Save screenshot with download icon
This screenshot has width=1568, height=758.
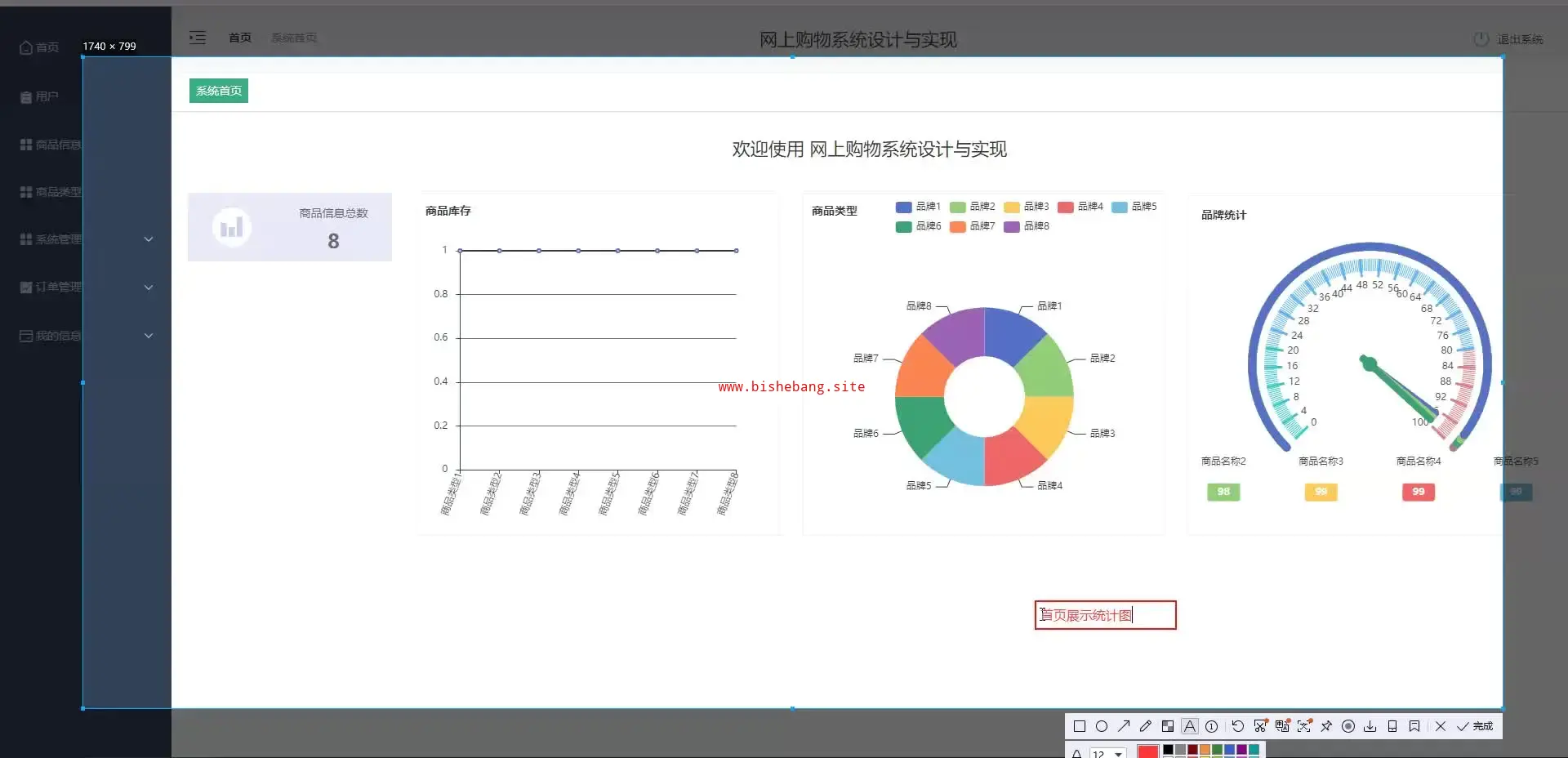1370,726
